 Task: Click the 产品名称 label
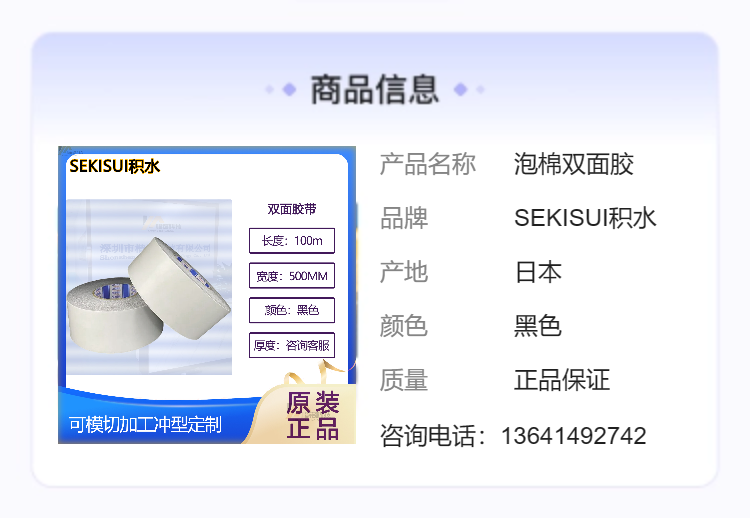point(428,164)
